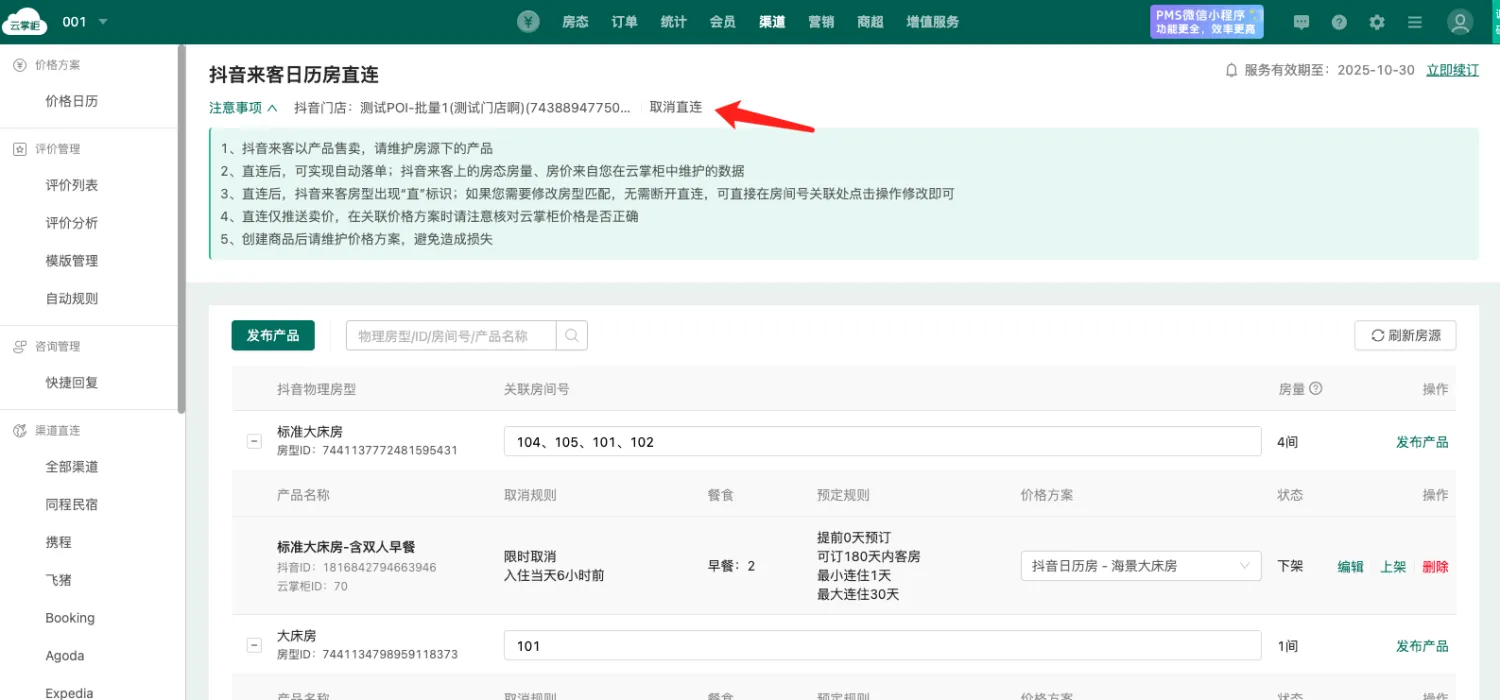Go to the 房态 menu
The width and height of the screenshot is (1500, 700).
(x=575, y=22)
